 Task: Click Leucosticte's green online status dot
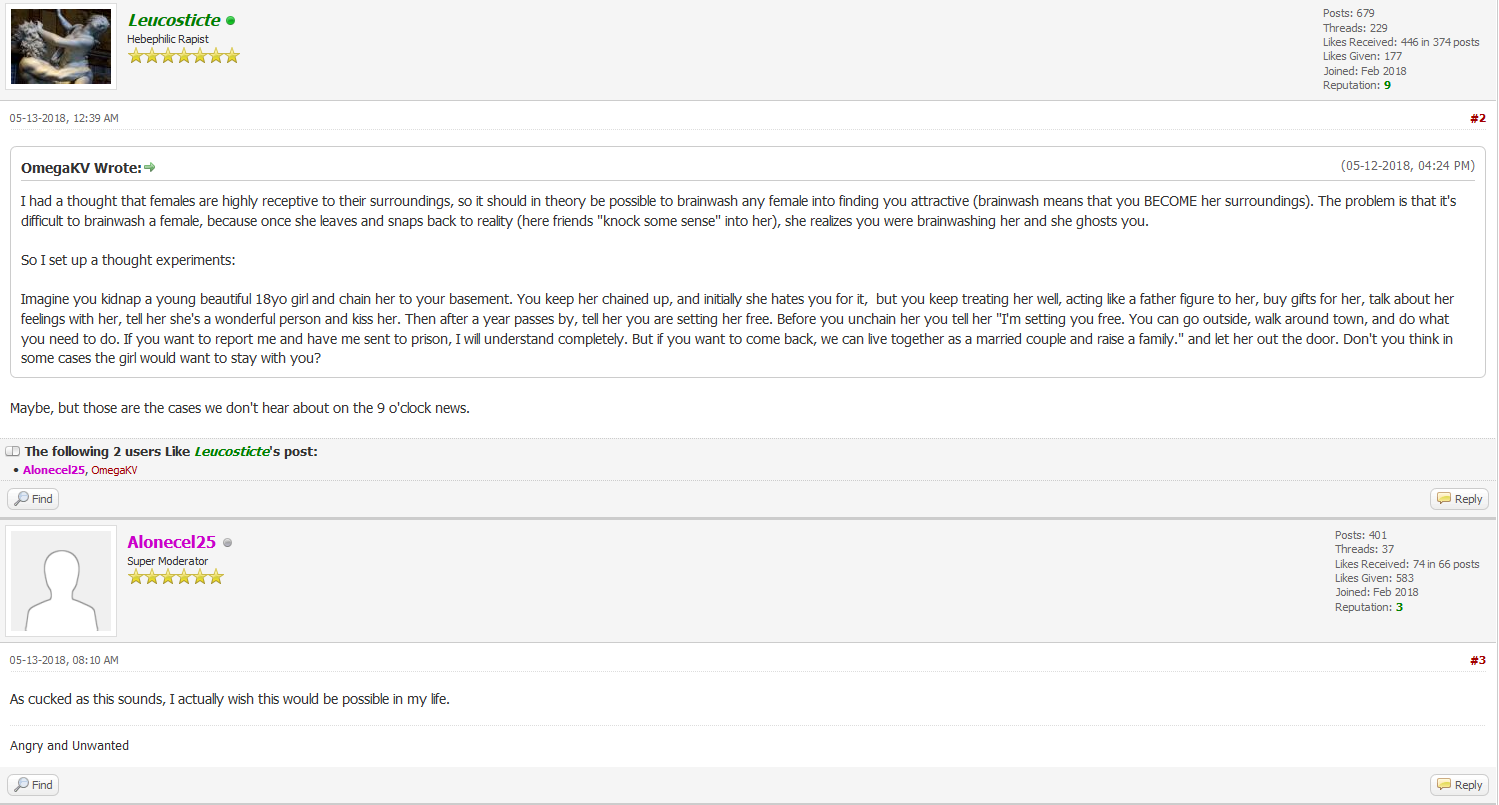[x=231, y=20]
